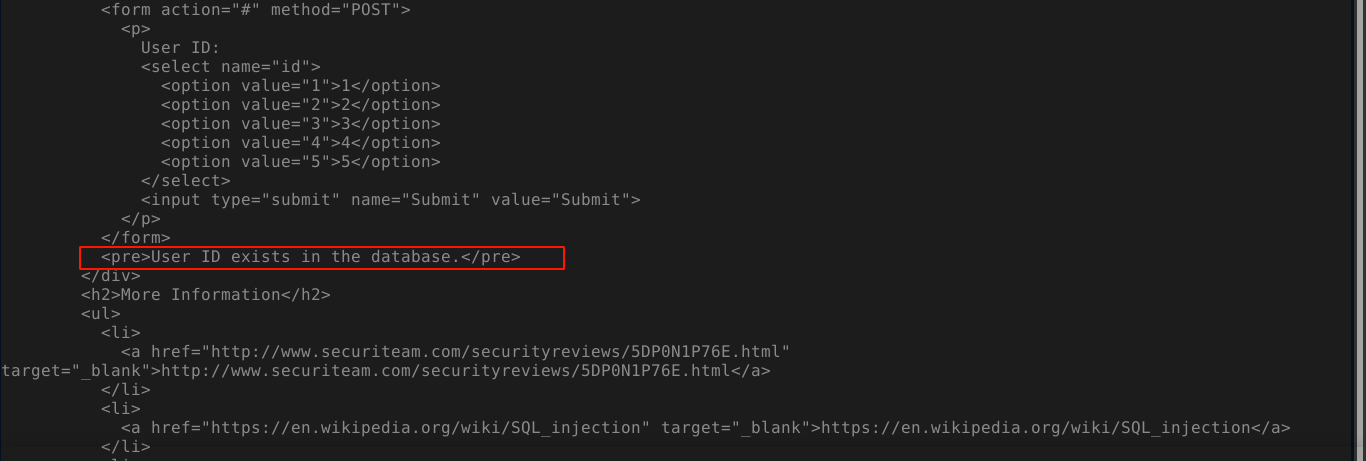Click the option value="3" line
The image size is (1366, 461).
point(301,124)
